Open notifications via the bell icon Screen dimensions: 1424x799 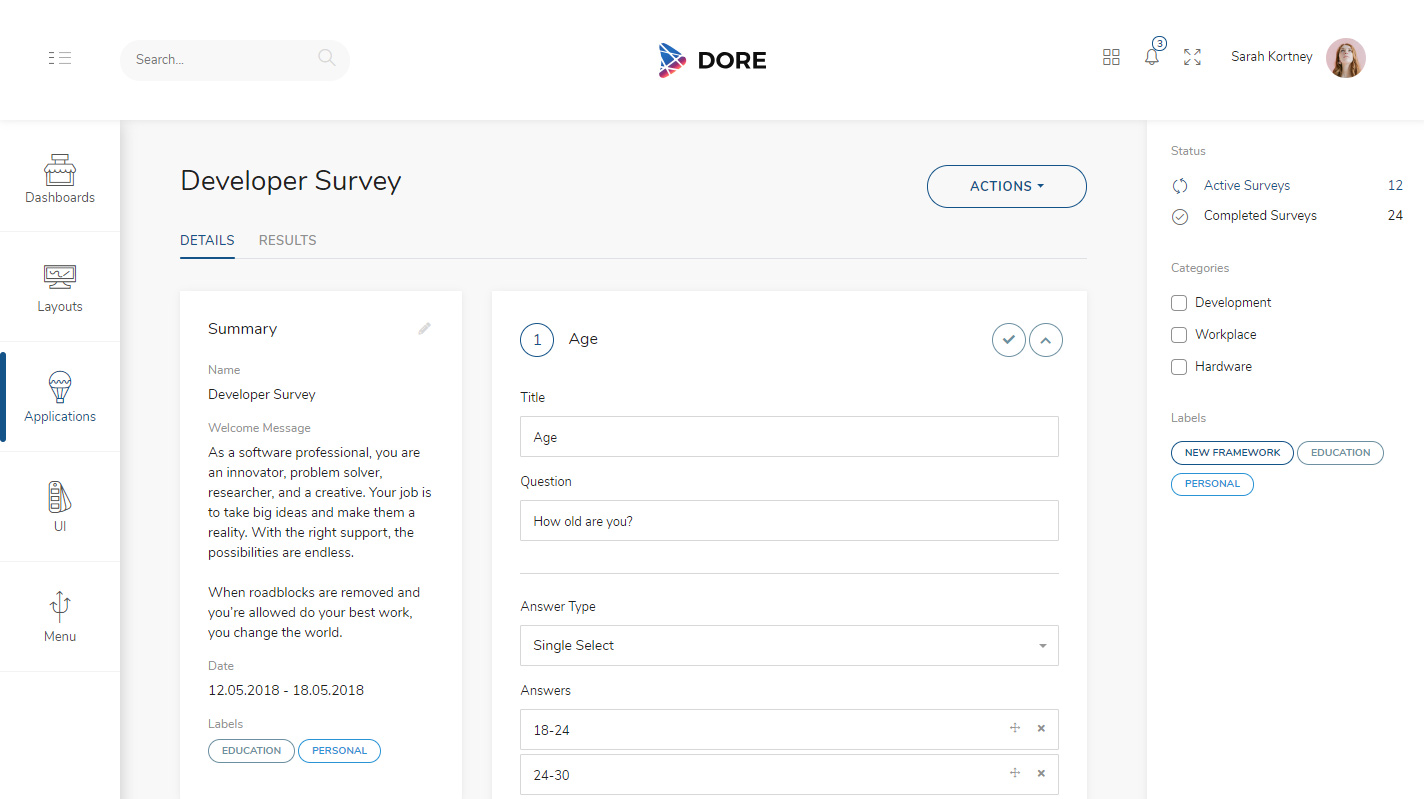point(1151,57)
